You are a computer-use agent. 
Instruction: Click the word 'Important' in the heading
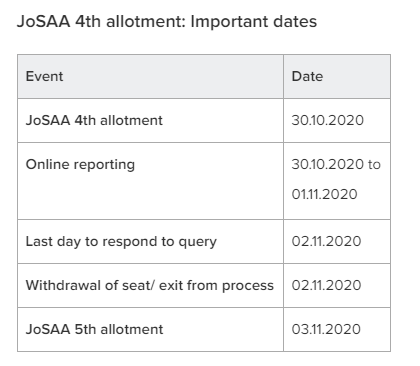click(x=229, y=22)
